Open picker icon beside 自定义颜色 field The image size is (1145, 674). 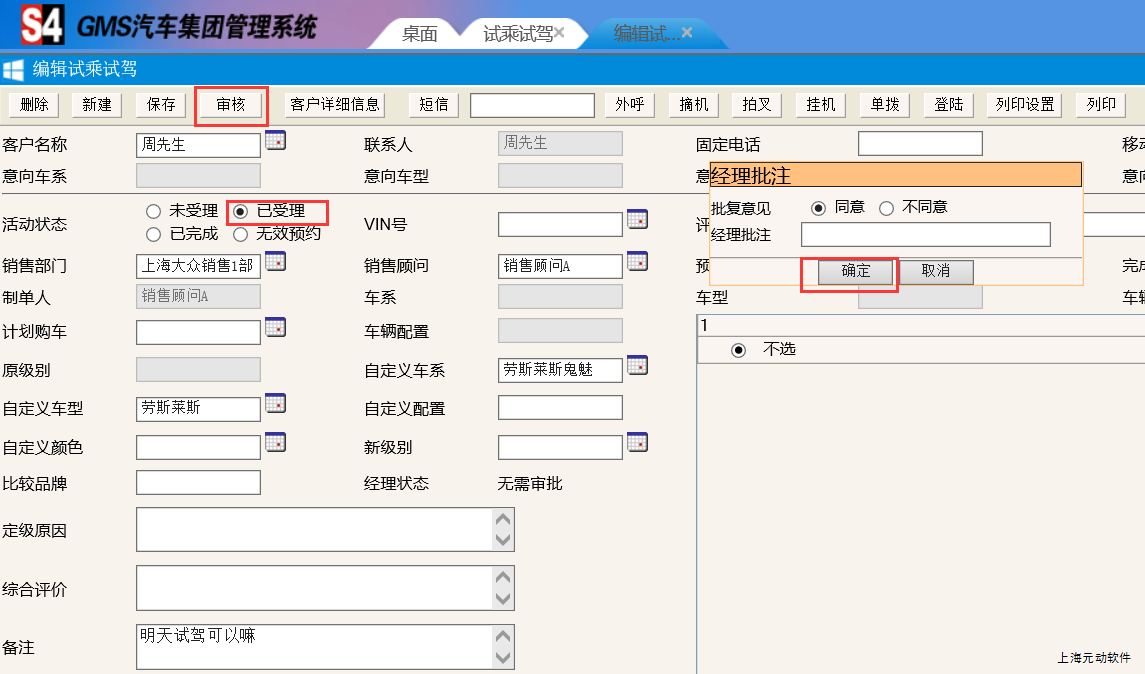click(x=275, y=442)
